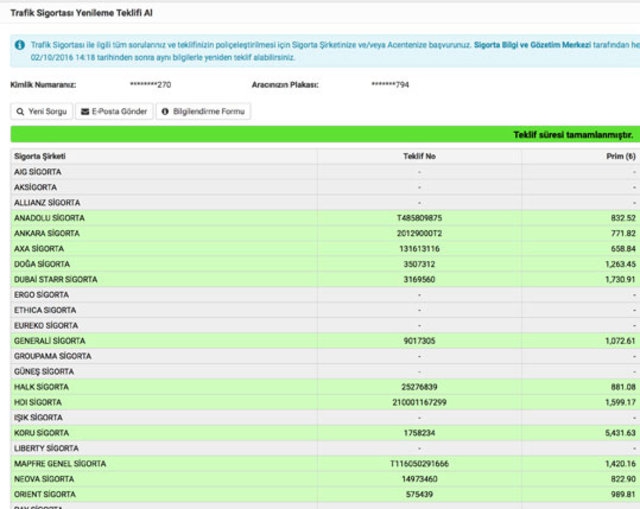Select the GENERALİ SİGORTA row
This screenshot has width=640, height=509.
(x=325, y=341)
